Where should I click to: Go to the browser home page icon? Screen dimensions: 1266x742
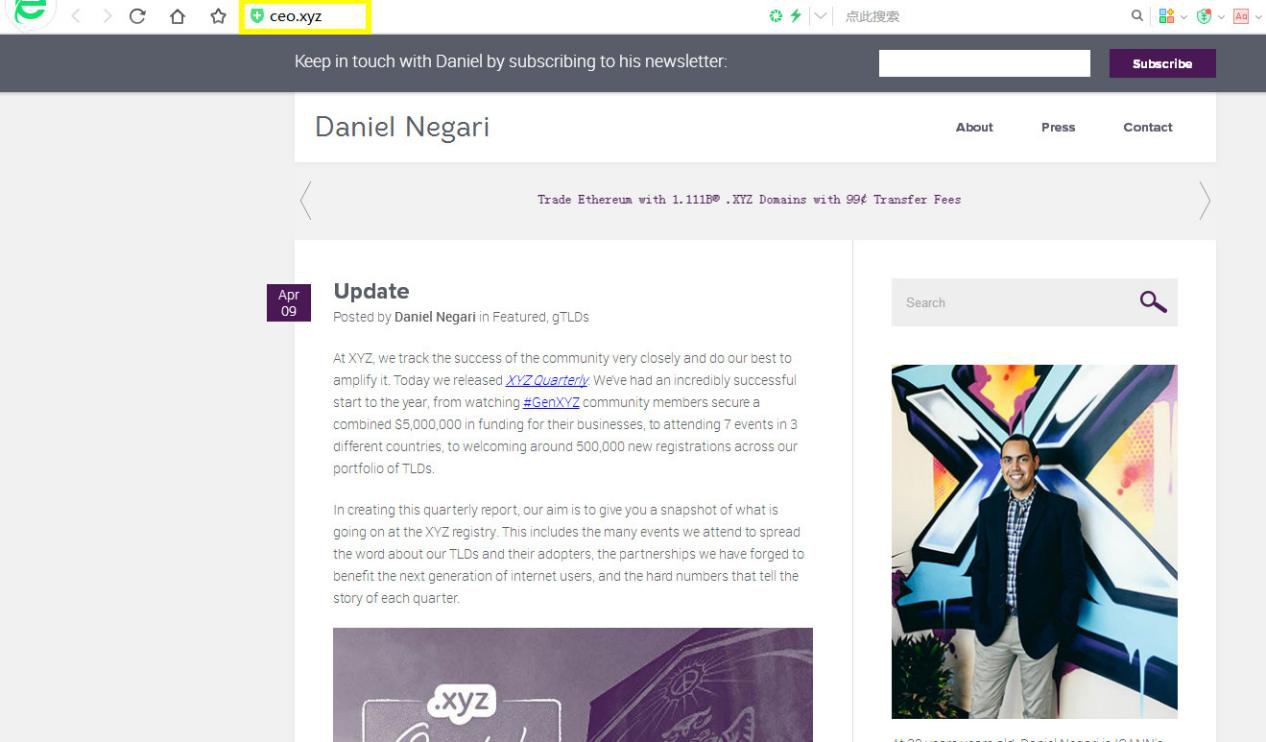pos(177,16)
